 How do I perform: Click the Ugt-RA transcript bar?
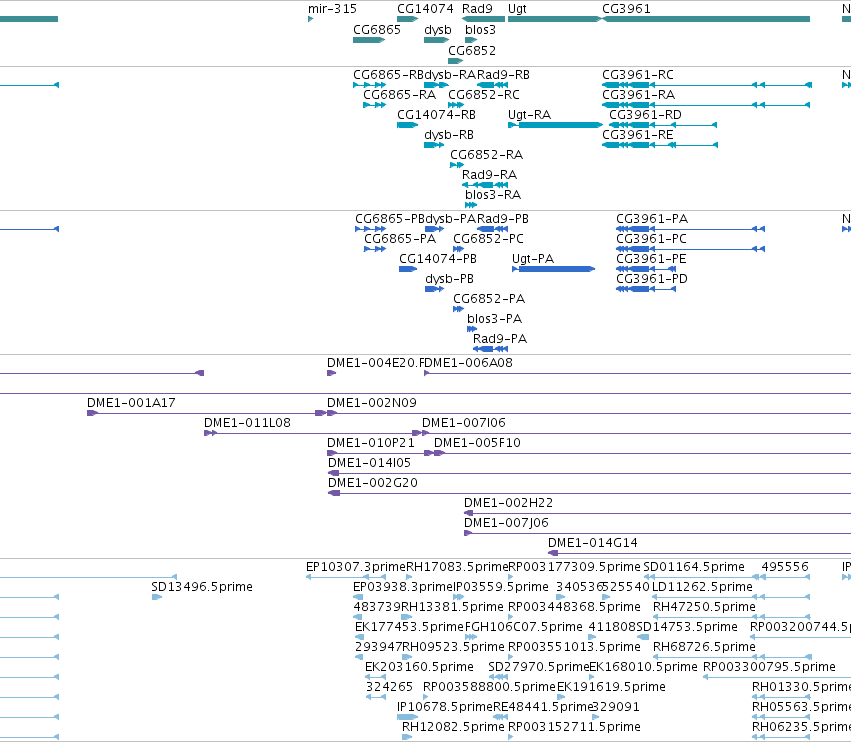(x=556, y=125)
